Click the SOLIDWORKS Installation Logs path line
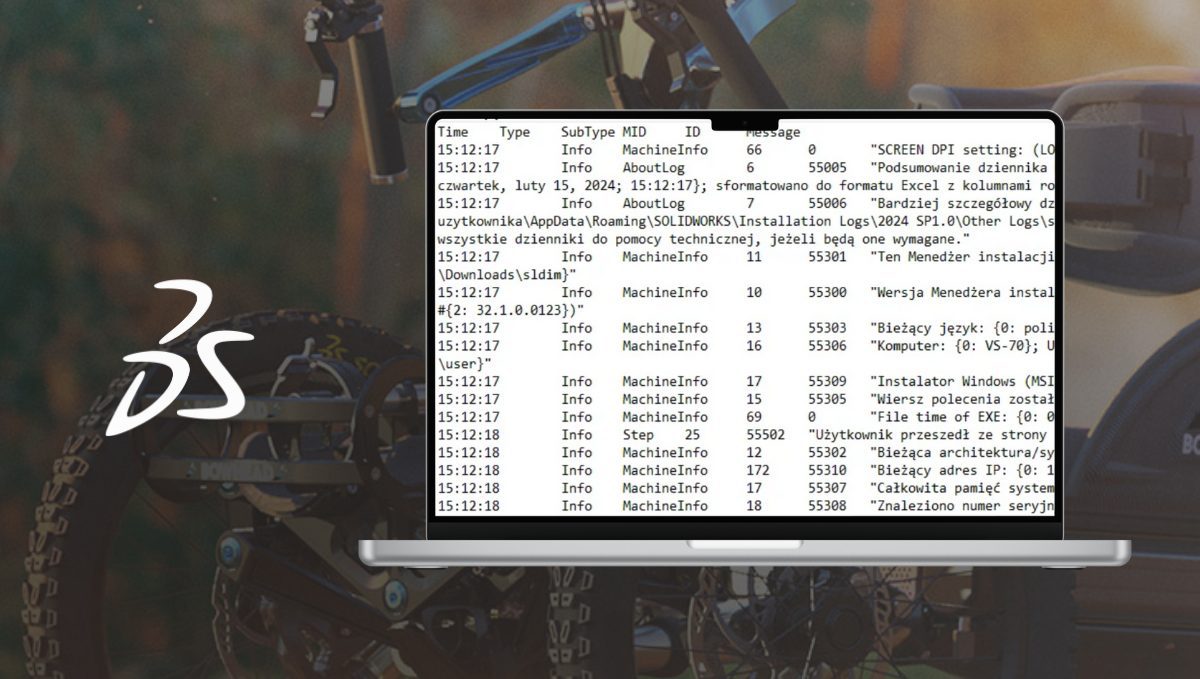Image resolution: width=1200 pixels, height=679 pixels. 745,221
